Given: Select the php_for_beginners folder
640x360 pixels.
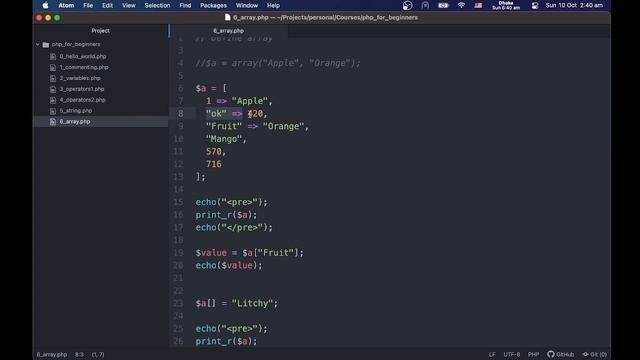Looking at the screenshot, I should point(76,44).
